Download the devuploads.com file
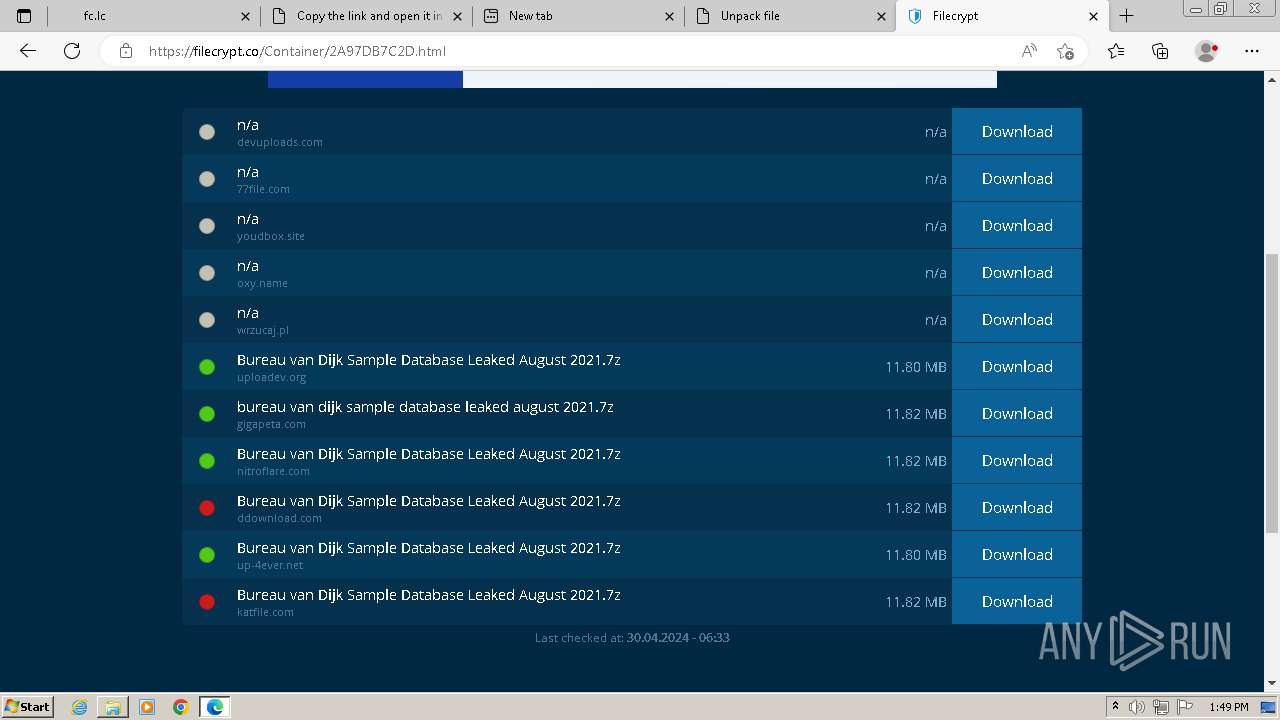Viewport: 1280px width, 720px height. point(1017,131)
